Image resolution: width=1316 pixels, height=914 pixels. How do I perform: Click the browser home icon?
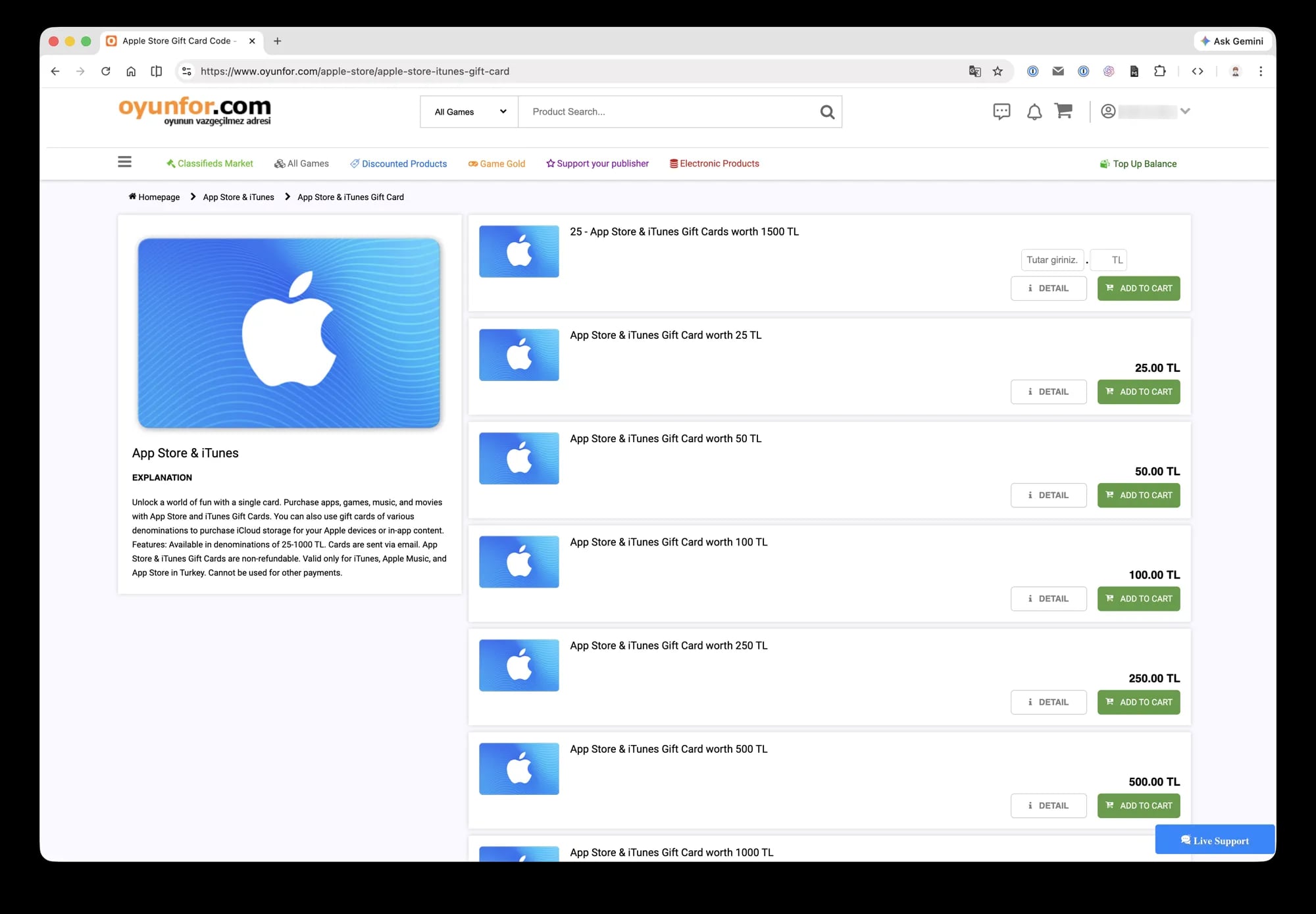point(131,71)
